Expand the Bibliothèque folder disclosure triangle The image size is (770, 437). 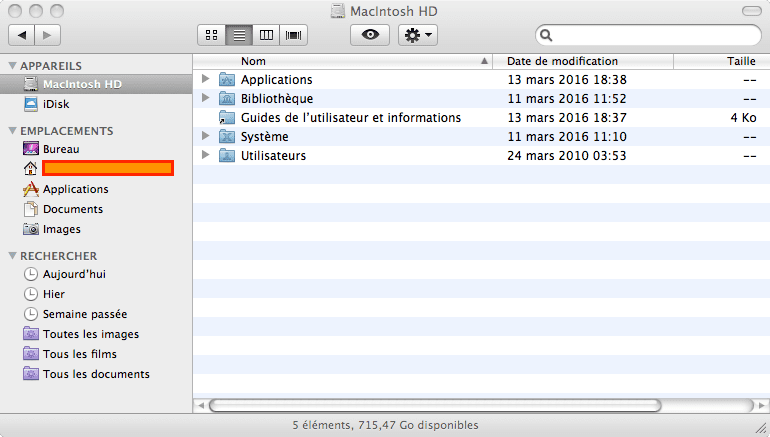click(206, 98)
